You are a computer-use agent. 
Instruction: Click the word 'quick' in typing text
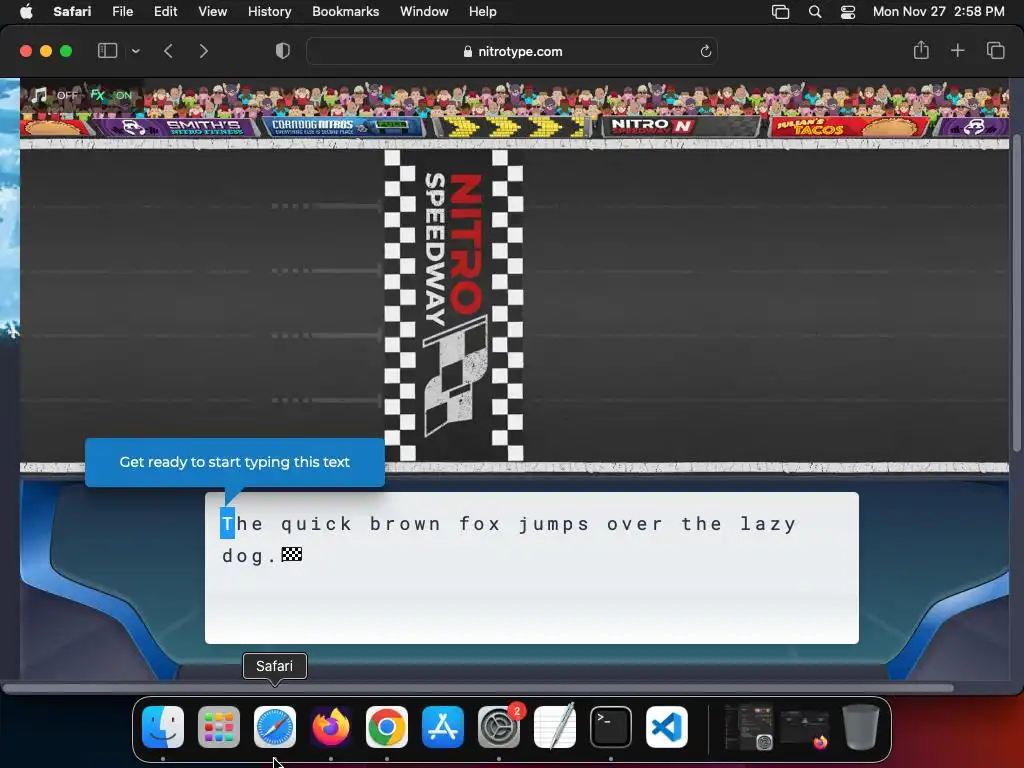[317, 524]
